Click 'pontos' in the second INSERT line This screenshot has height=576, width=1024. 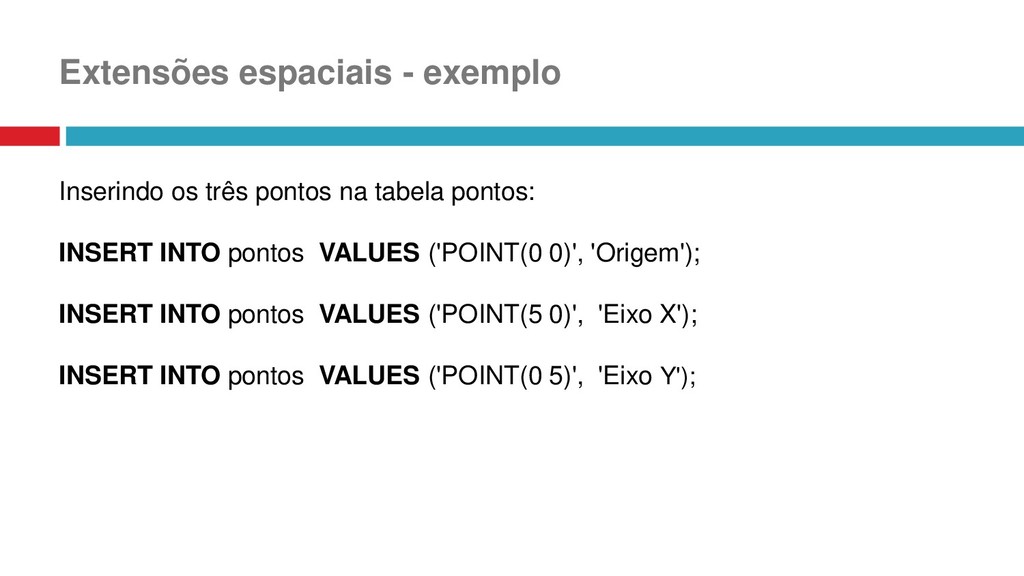click(266, 315)
